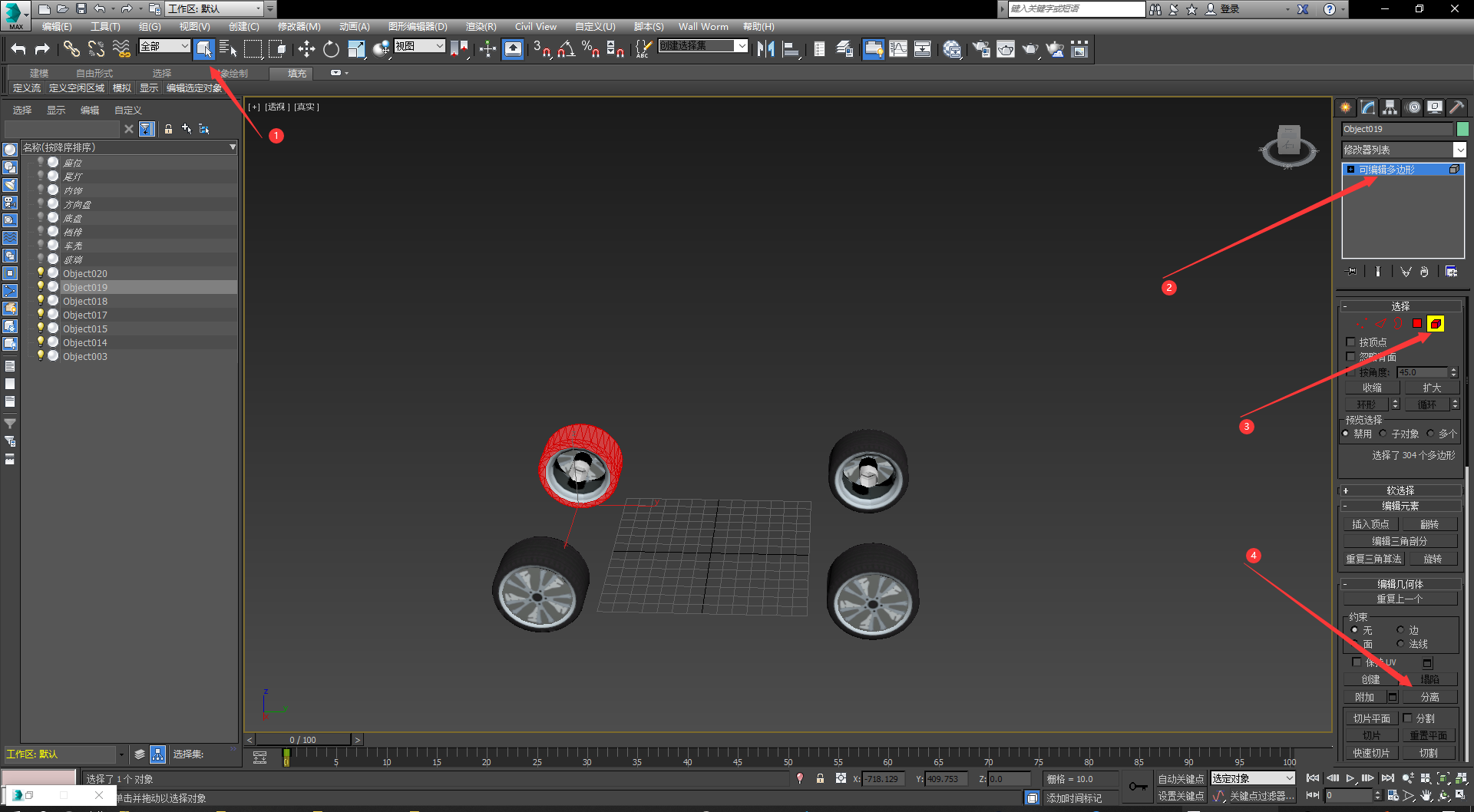Activate the Select and Rotate tool
The height and width of the screenshot is (812, 1474).
click(331, 50)
